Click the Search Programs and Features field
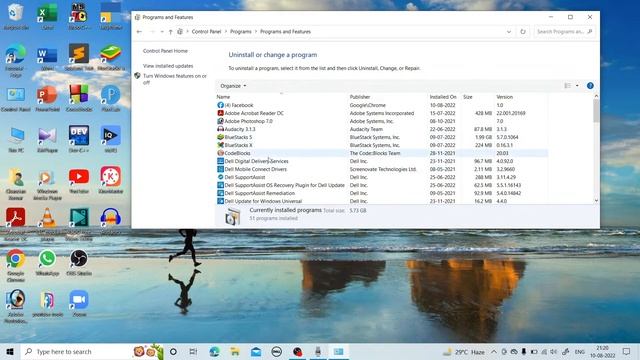 [564, 31]
